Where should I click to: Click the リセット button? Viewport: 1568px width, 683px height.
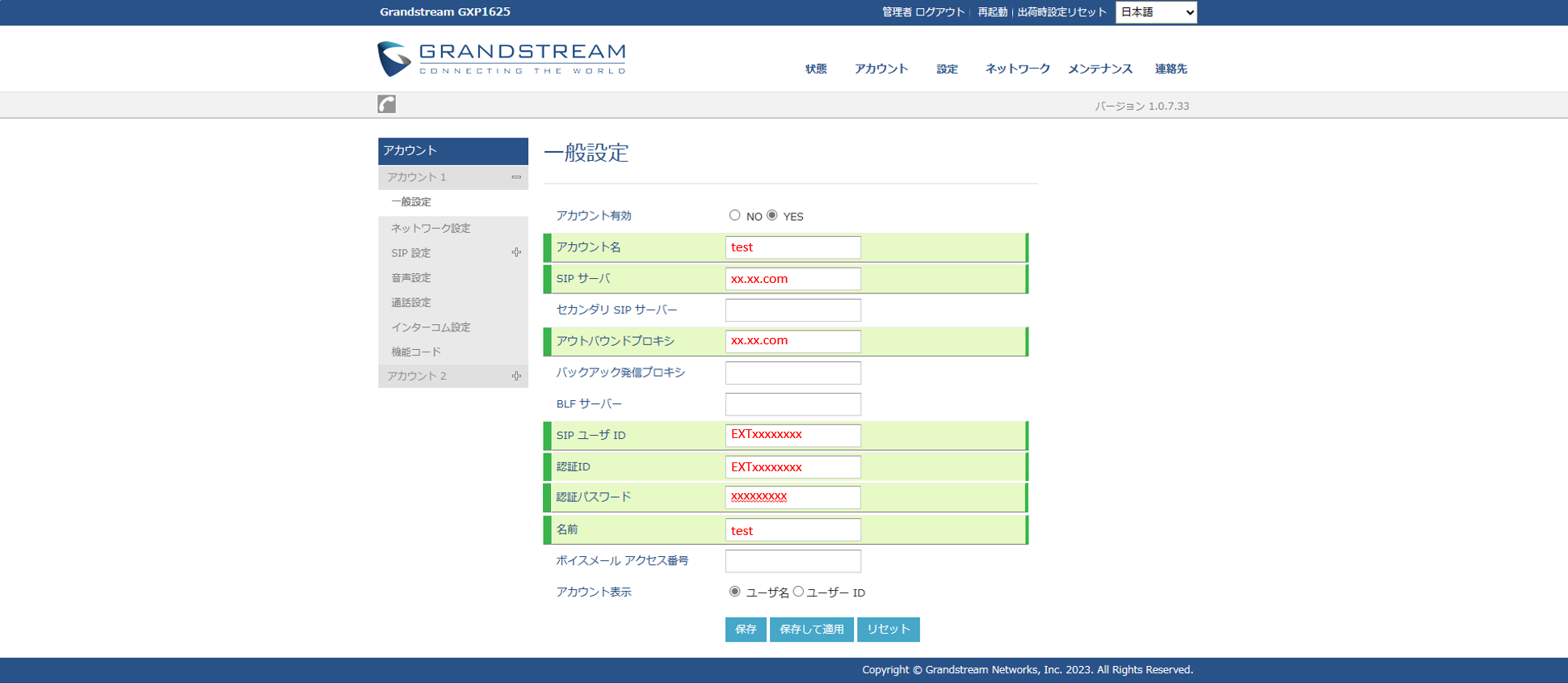click(x=889, y=629)
